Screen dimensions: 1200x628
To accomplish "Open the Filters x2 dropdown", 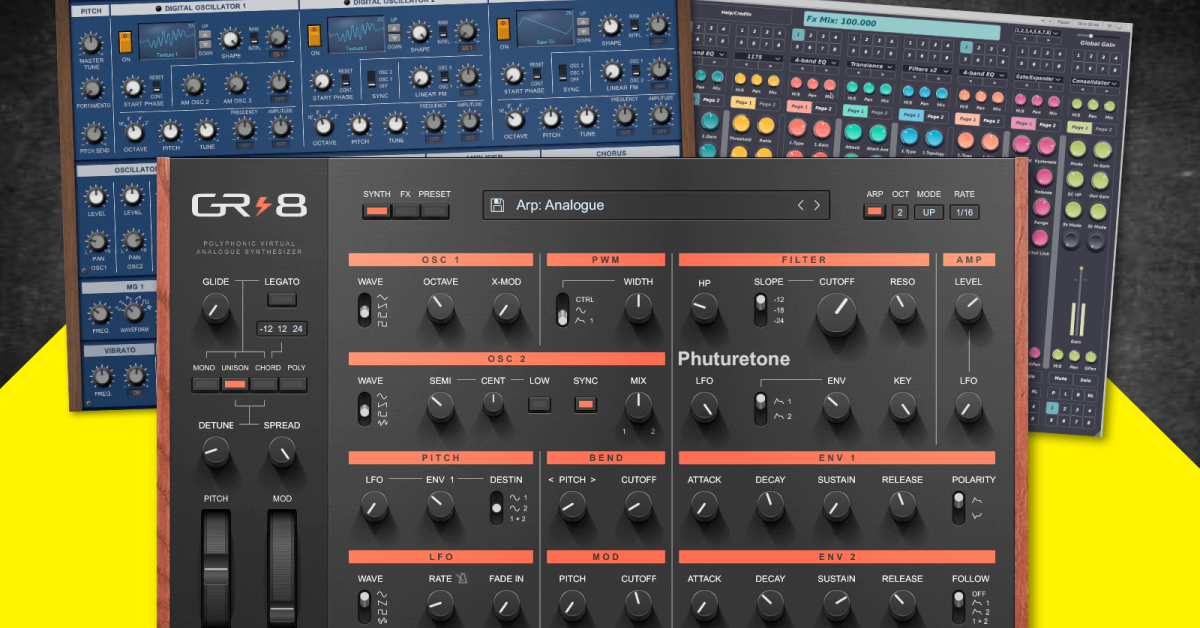I will (927, 69).
